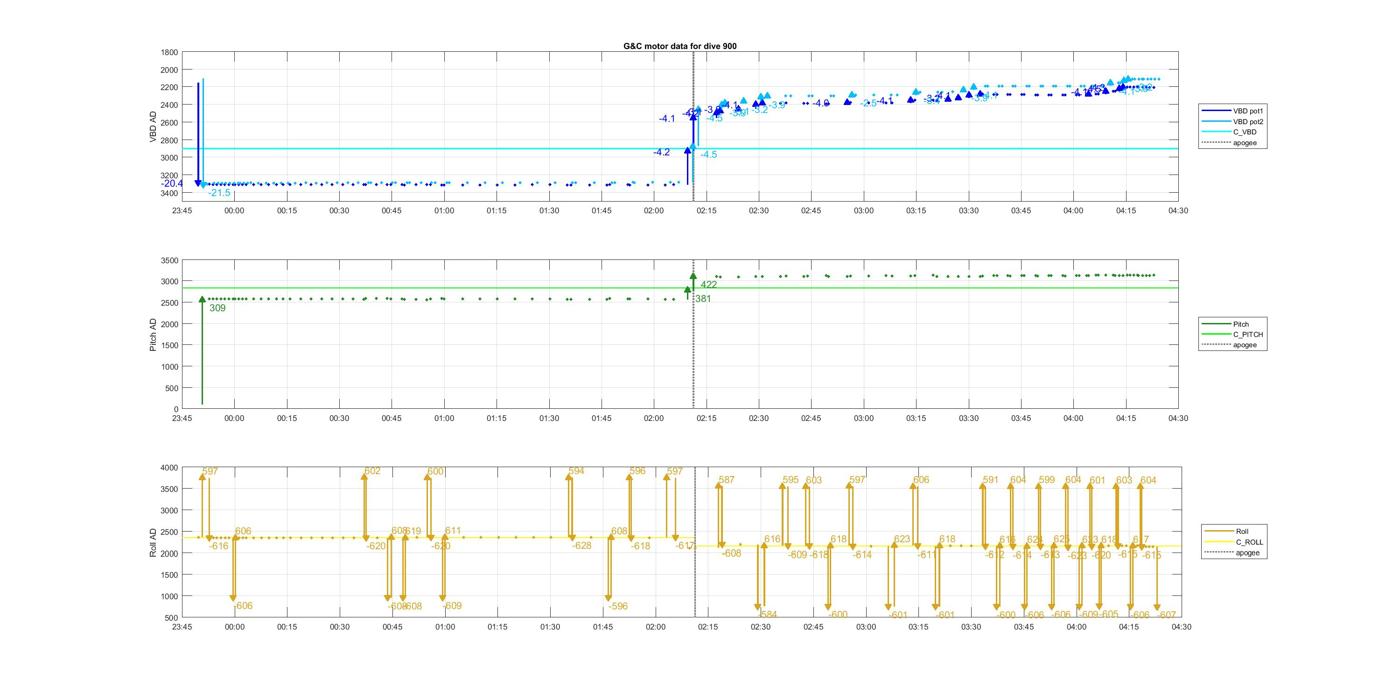Click the "-4.2" VBD data label
The height and width of the screenshot is (693, 1400).
pos(662,152)
